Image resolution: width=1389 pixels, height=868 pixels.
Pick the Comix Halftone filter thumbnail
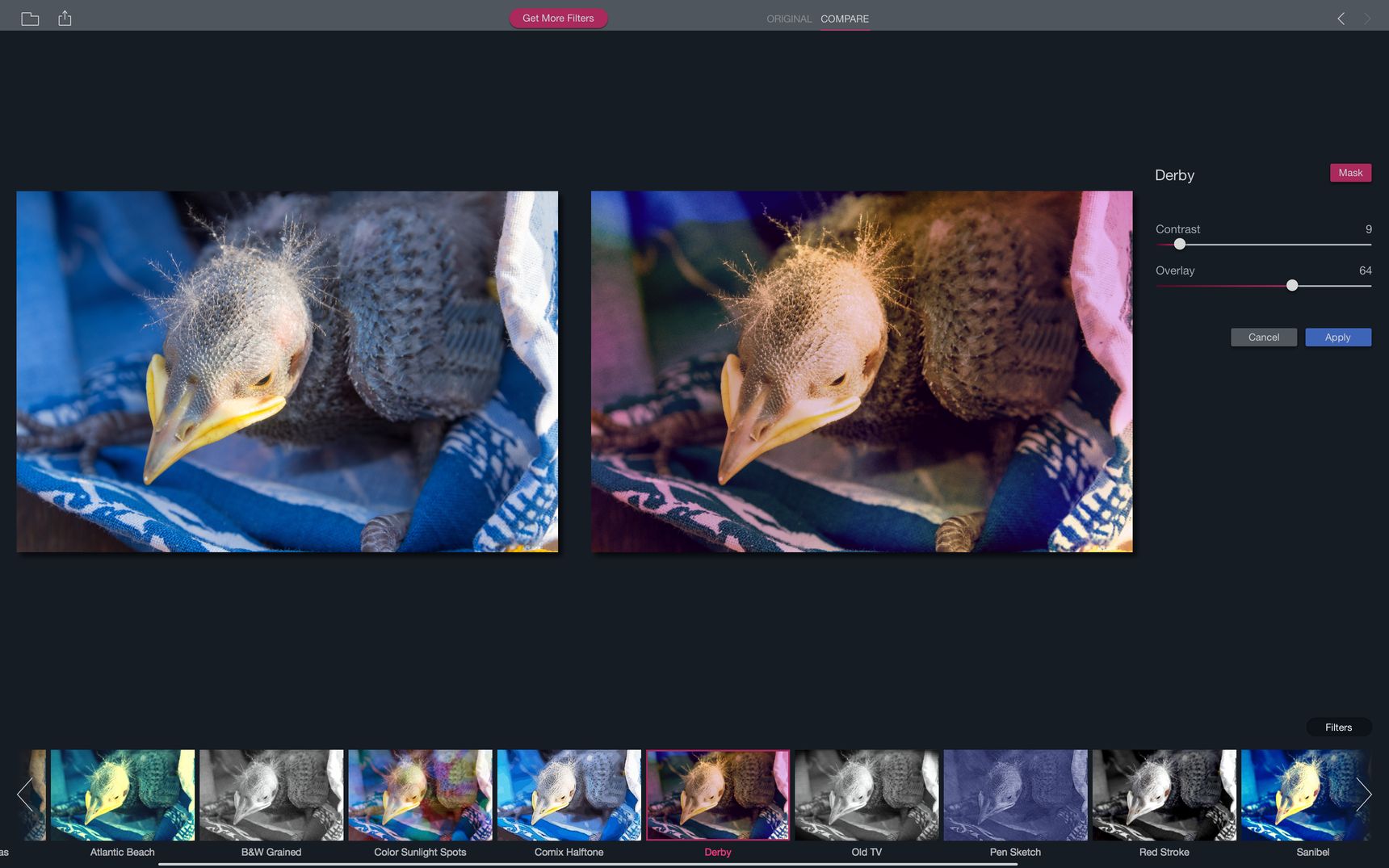click(x=569, y=795)
